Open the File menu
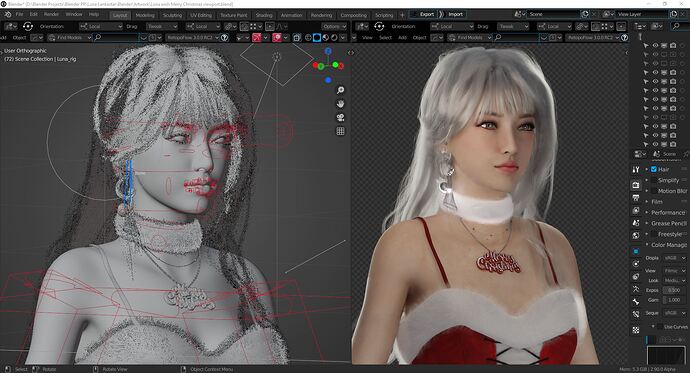The image size is (690, 373). tap(19, 15)
